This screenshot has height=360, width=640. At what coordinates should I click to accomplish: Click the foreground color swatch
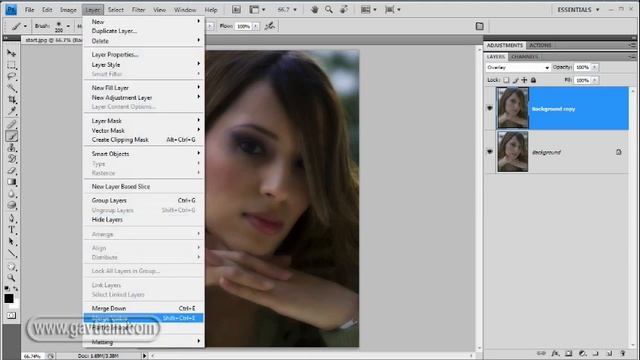(x=9, y=298)
